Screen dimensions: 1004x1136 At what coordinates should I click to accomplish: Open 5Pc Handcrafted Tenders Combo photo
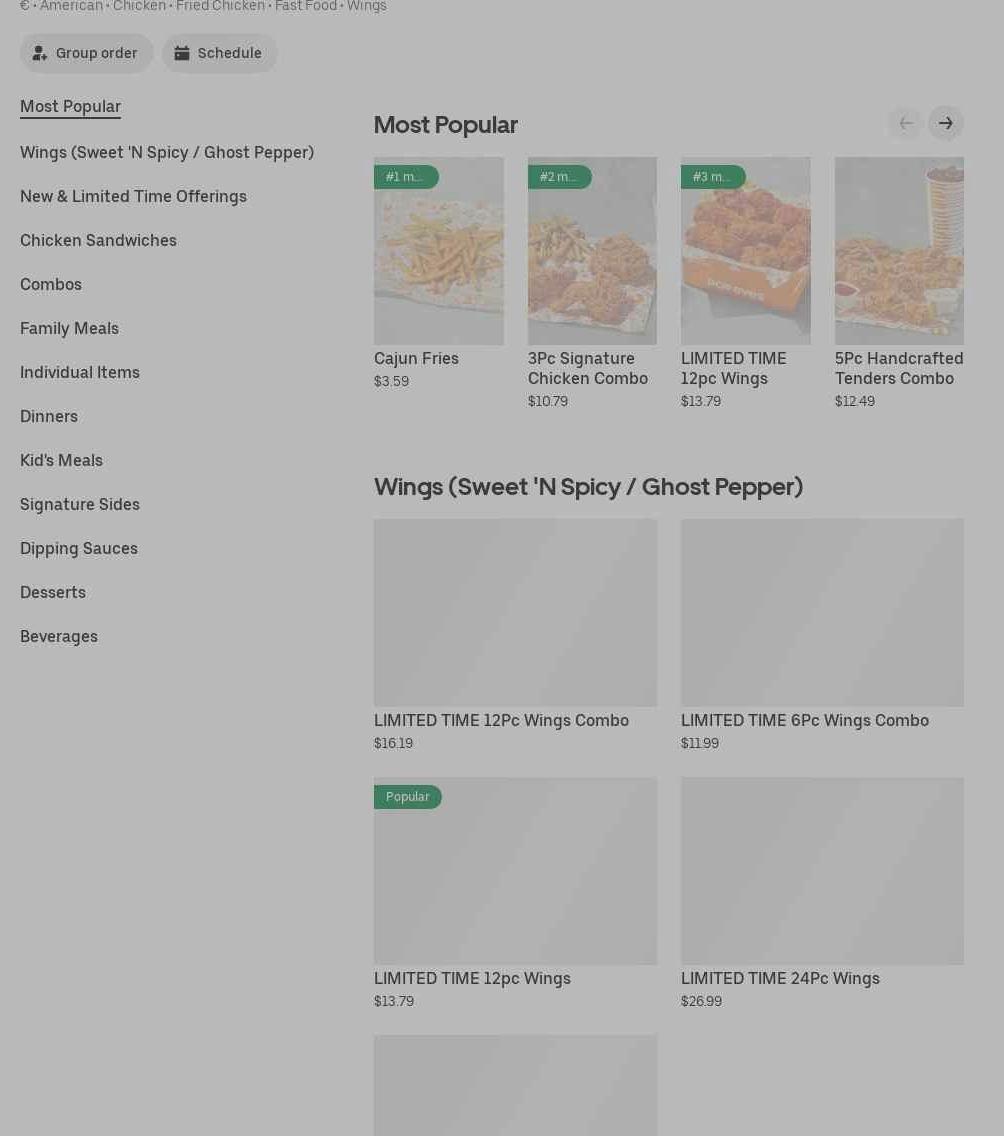click(899, 251)
